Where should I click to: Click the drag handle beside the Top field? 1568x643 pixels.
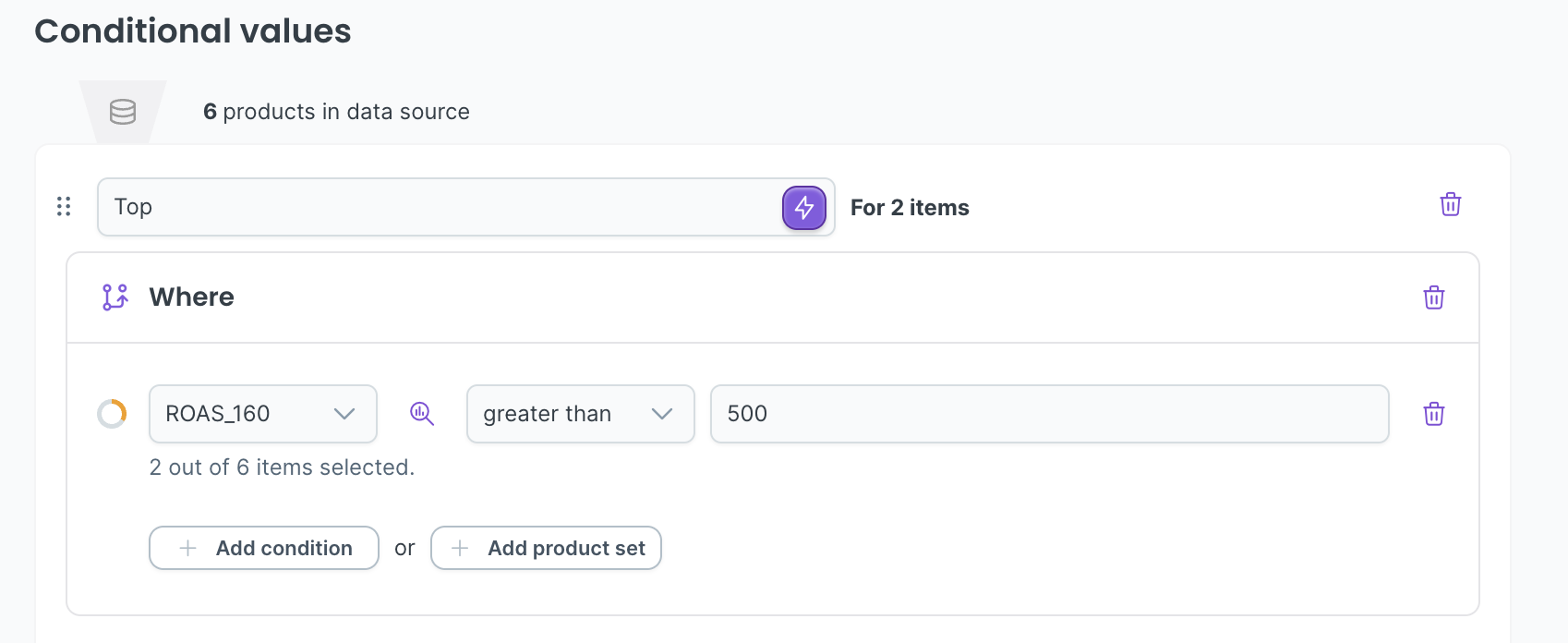(x=64, y=206)
